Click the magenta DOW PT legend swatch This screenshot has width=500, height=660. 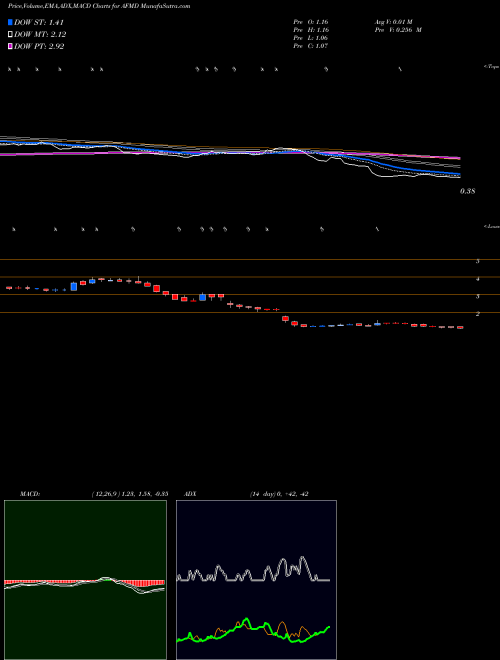10,46
